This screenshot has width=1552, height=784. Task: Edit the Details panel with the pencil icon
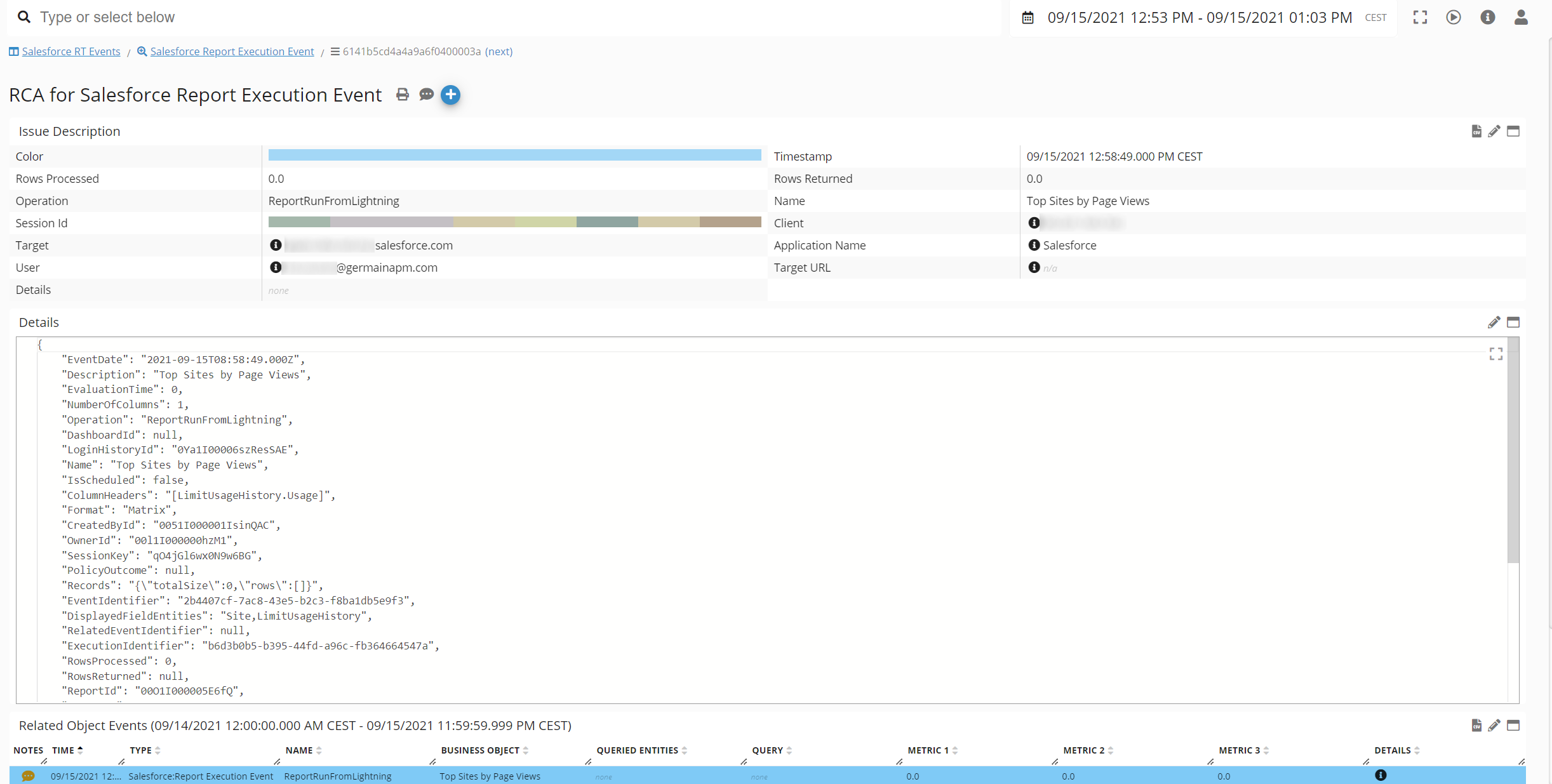click(1495, 322)
